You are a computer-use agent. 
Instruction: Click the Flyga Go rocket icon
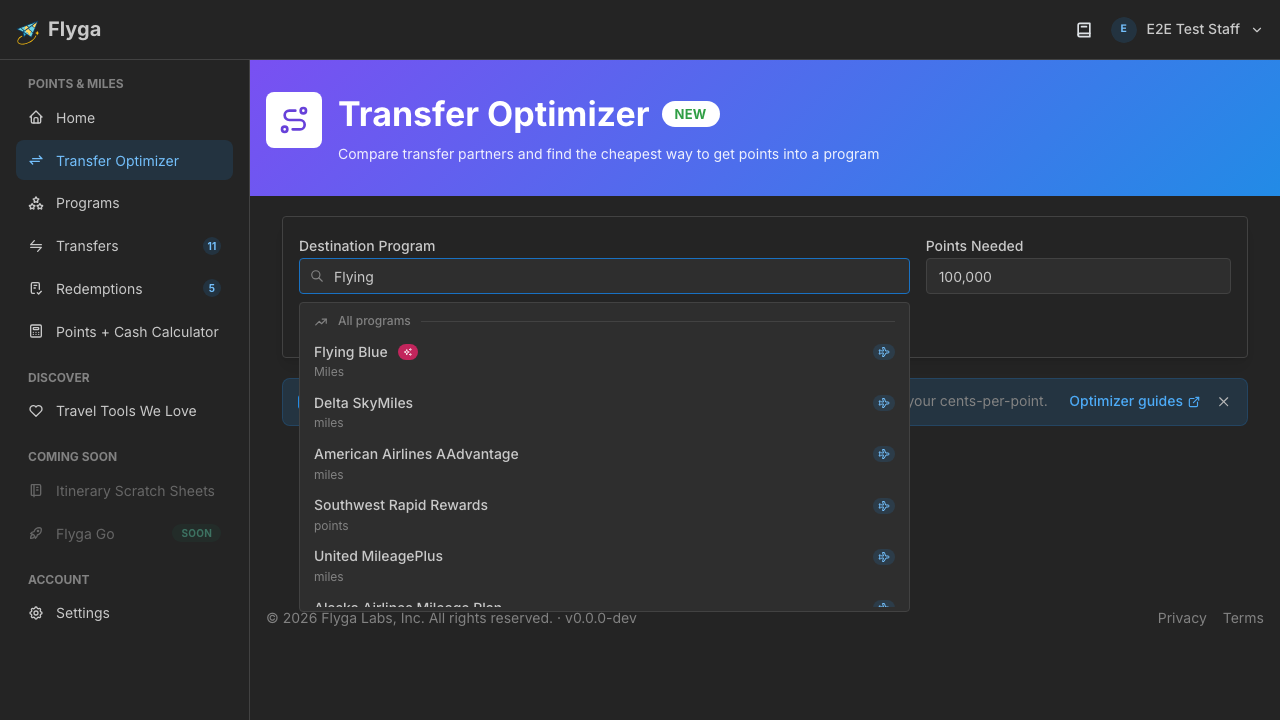point(36,534)
